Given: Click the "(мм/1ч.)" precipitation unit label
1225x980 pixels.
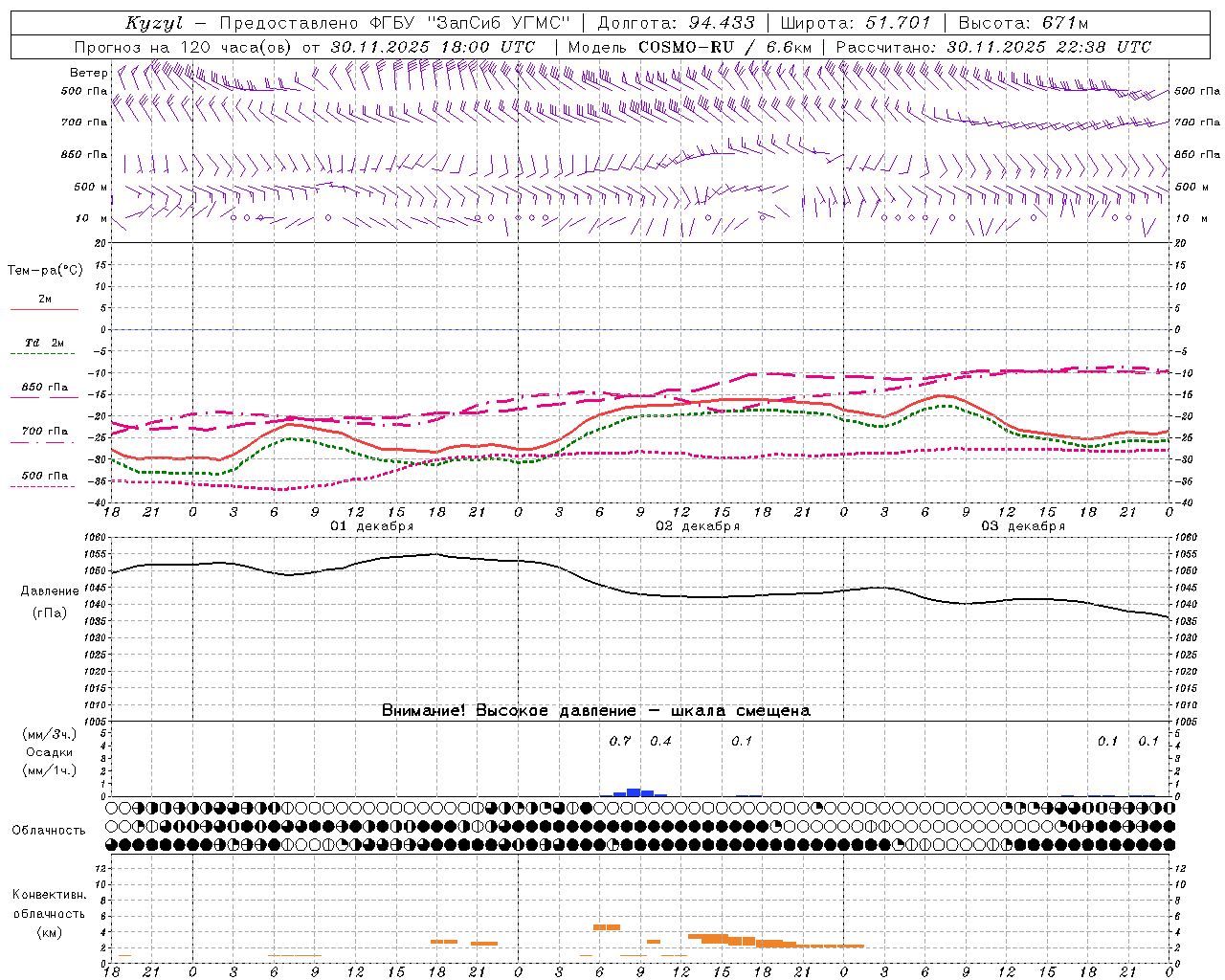Looking at the screenshot, I should 50,770.
